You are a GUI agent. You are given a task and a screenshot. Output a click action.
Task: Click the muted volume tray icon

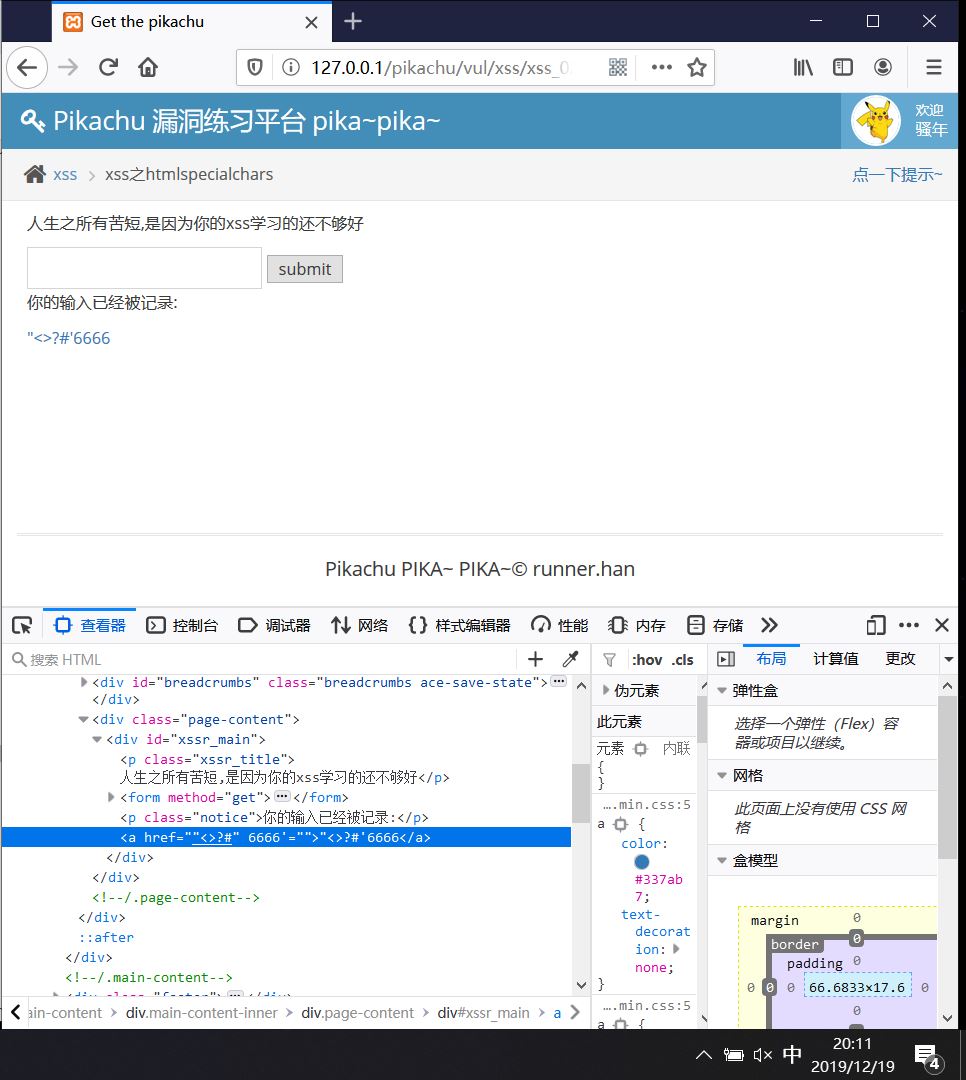point(763,1055)
